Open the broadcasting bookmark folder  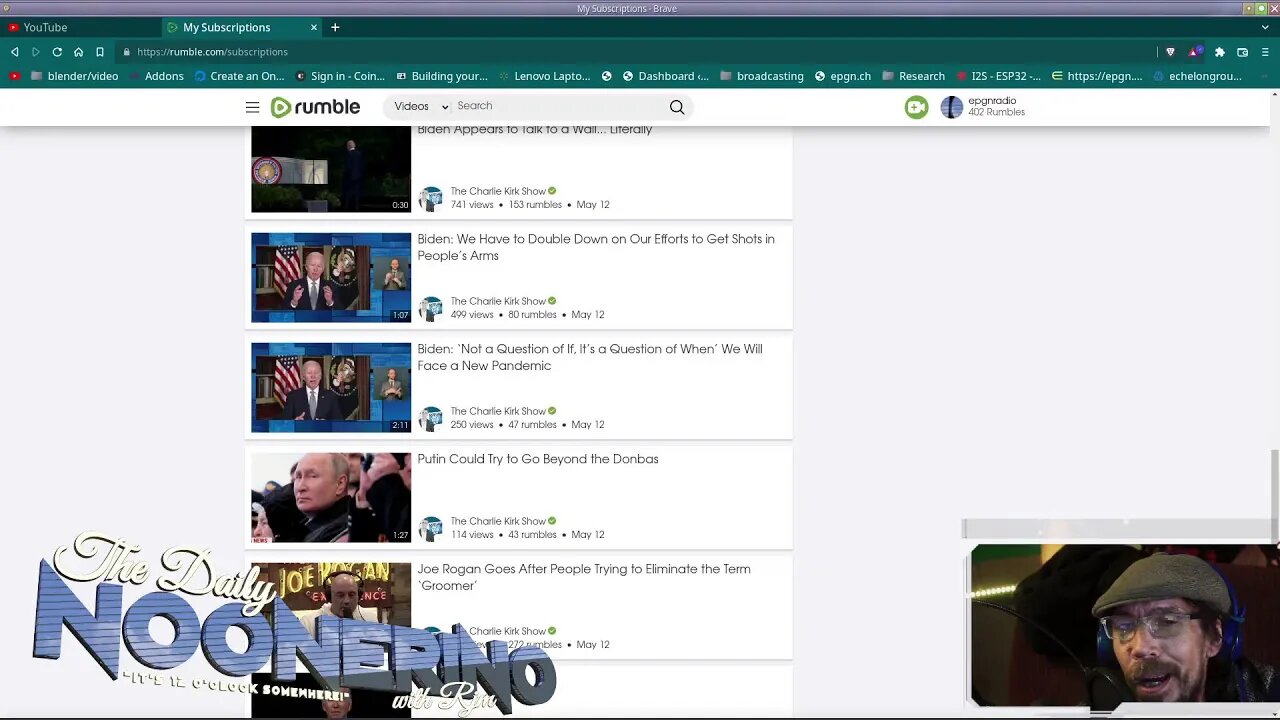[761, 76]
